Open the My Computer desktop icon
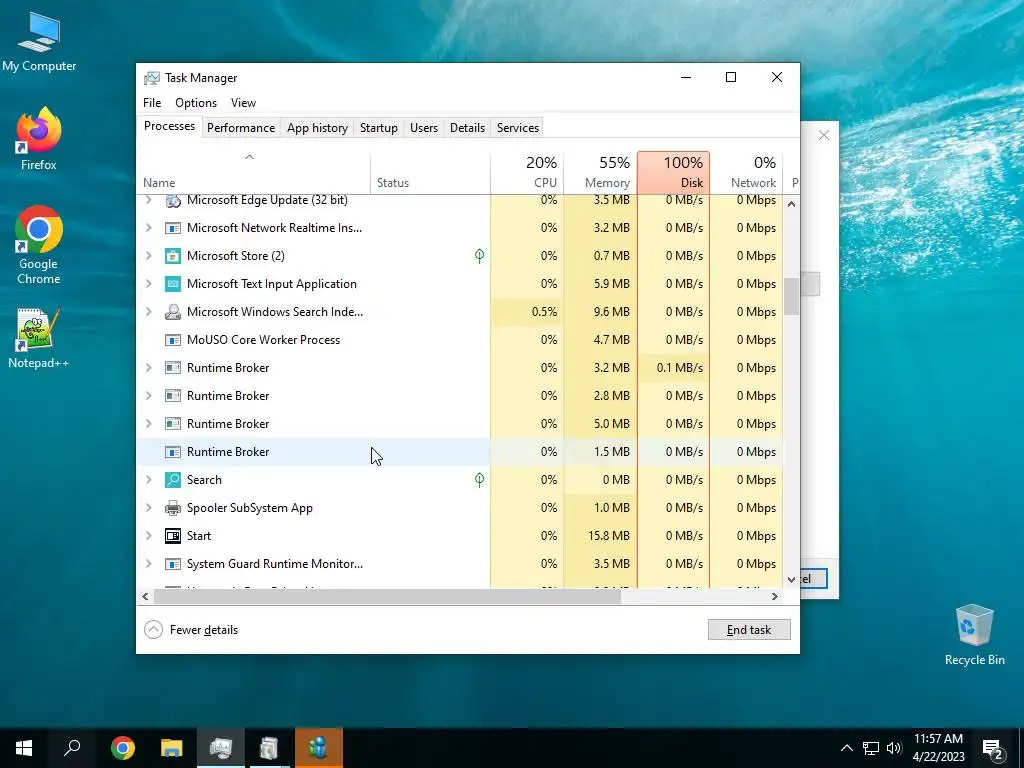The width and height of the screenshot is (1024, 768). point(39,42)
